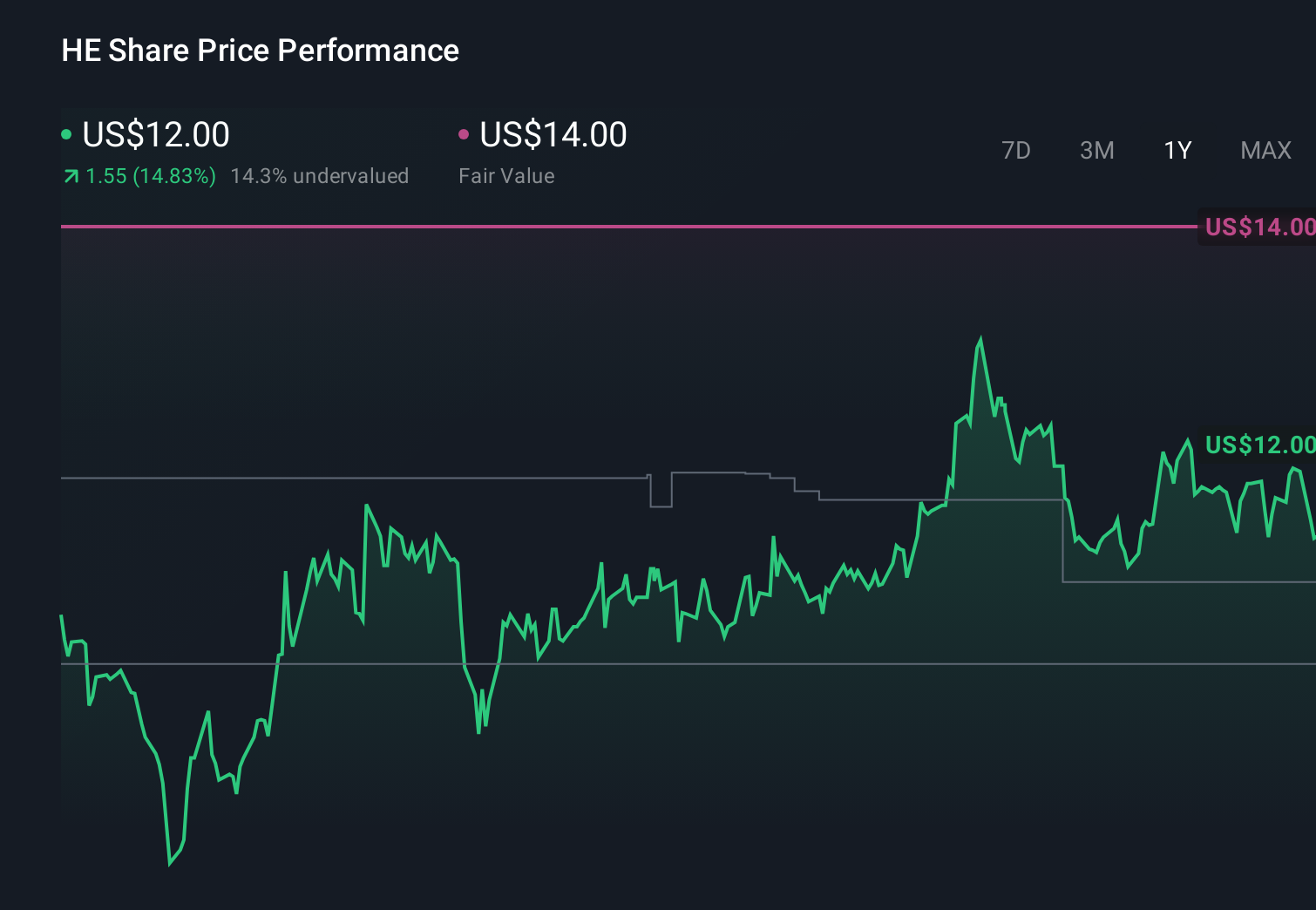The width and height of the screenshot is (1316, 910).
Task: Click the chart's highest price peak
Action: tap(980, 336)
